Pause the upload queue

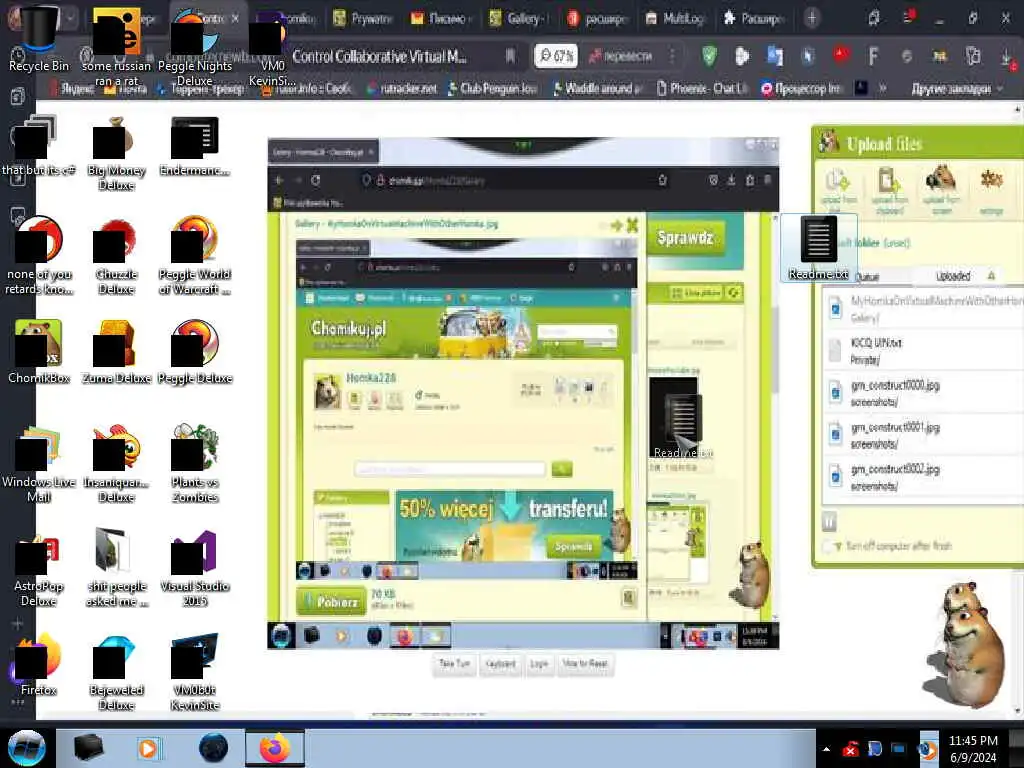coord(829,521)
